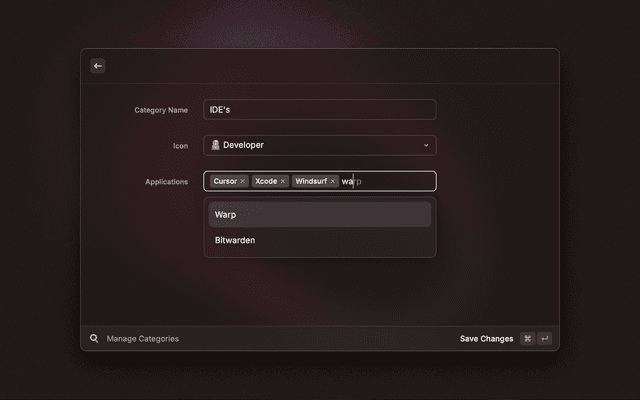Click the Applications field label

pyautogui.click(x=166, y=182)
